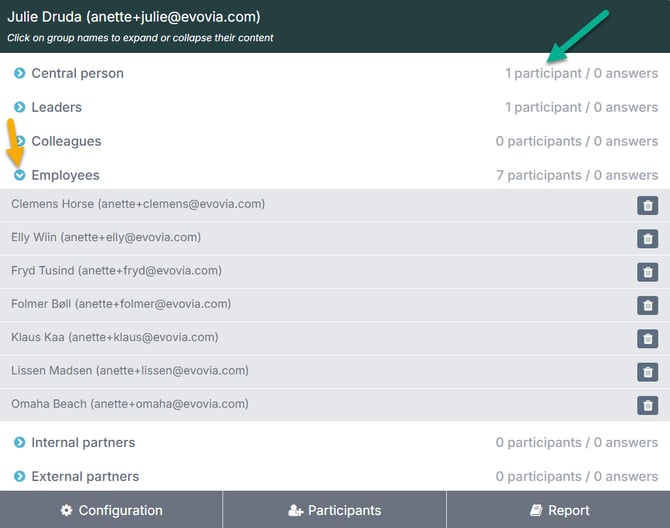The height and width of the screenshot is (528, 670).
Task: Click the Colleagues group name
Action: tap(66, 141)
